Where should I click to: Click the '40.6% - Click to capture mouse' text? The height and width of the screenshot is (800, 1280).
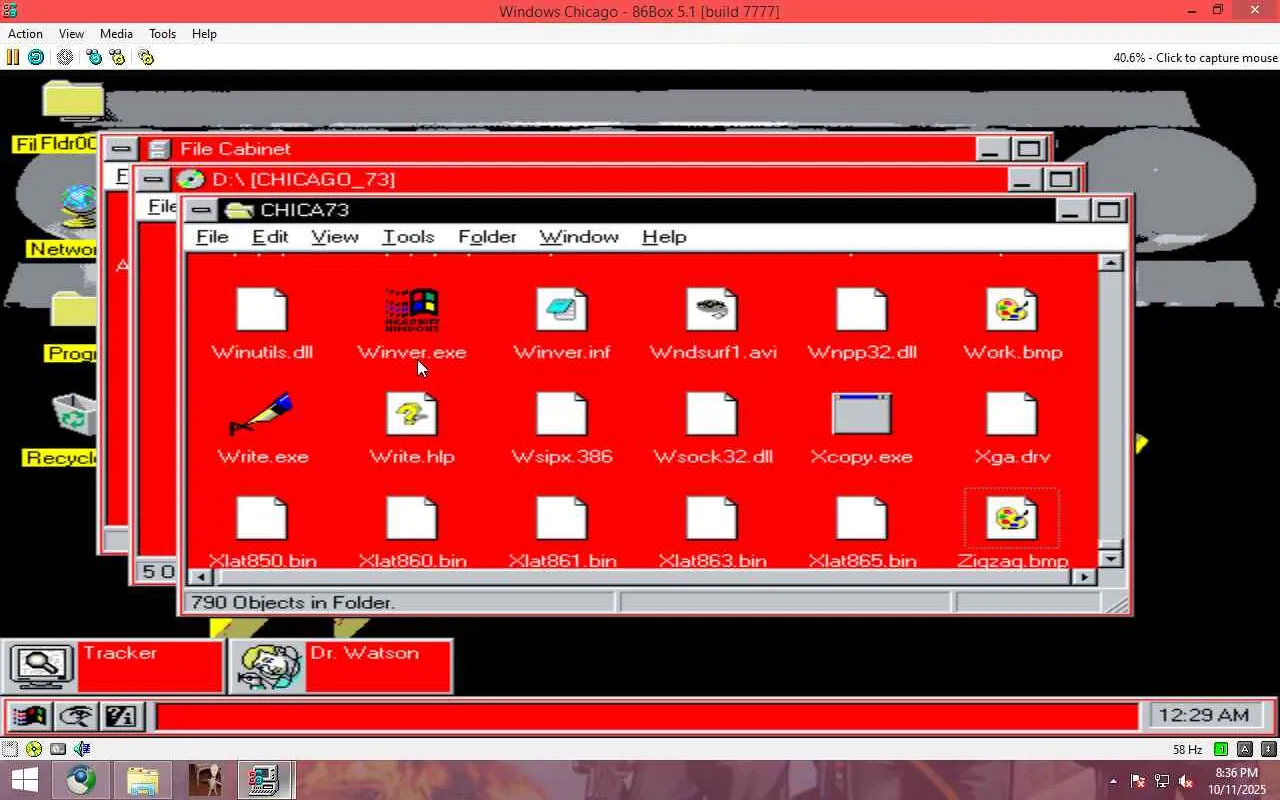(1195, 58)
